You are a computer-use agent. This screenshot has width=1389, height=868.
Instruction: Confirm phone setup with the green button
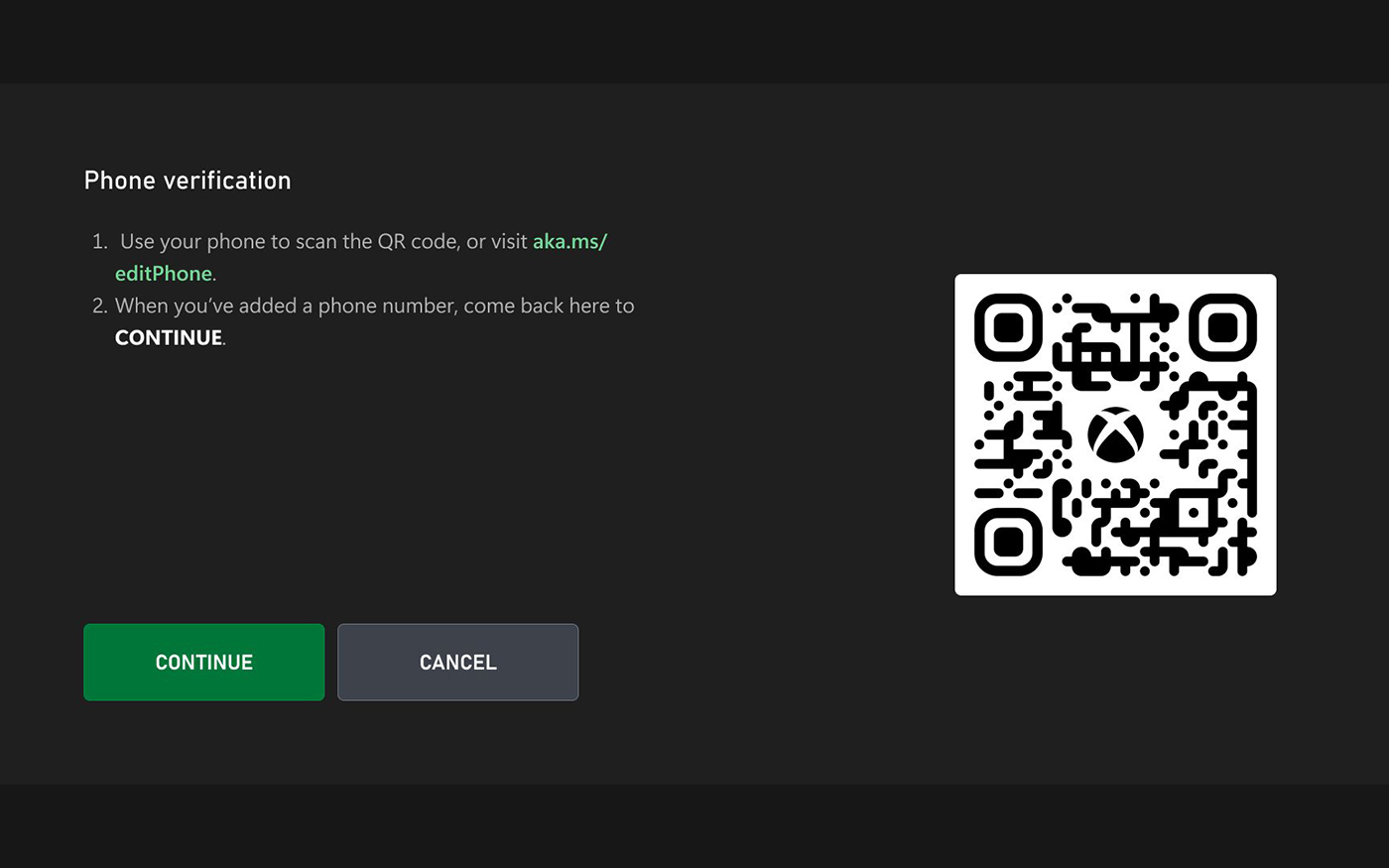pos(203,662)
